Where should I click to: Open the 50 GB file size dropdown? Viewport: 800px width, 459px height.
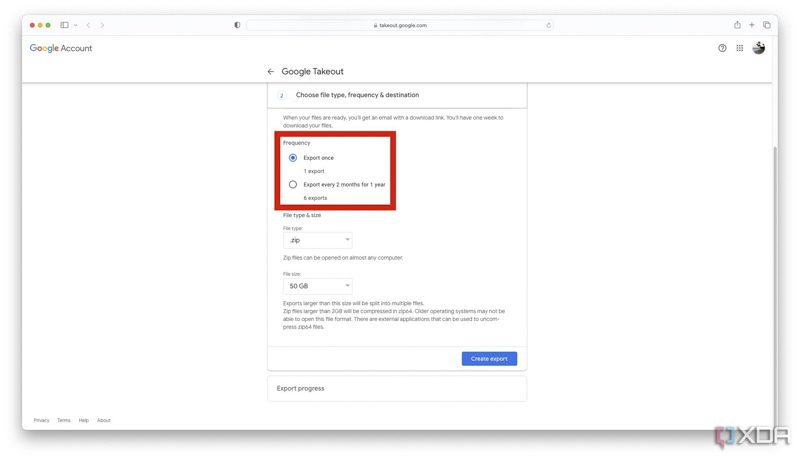click(317, 286)
